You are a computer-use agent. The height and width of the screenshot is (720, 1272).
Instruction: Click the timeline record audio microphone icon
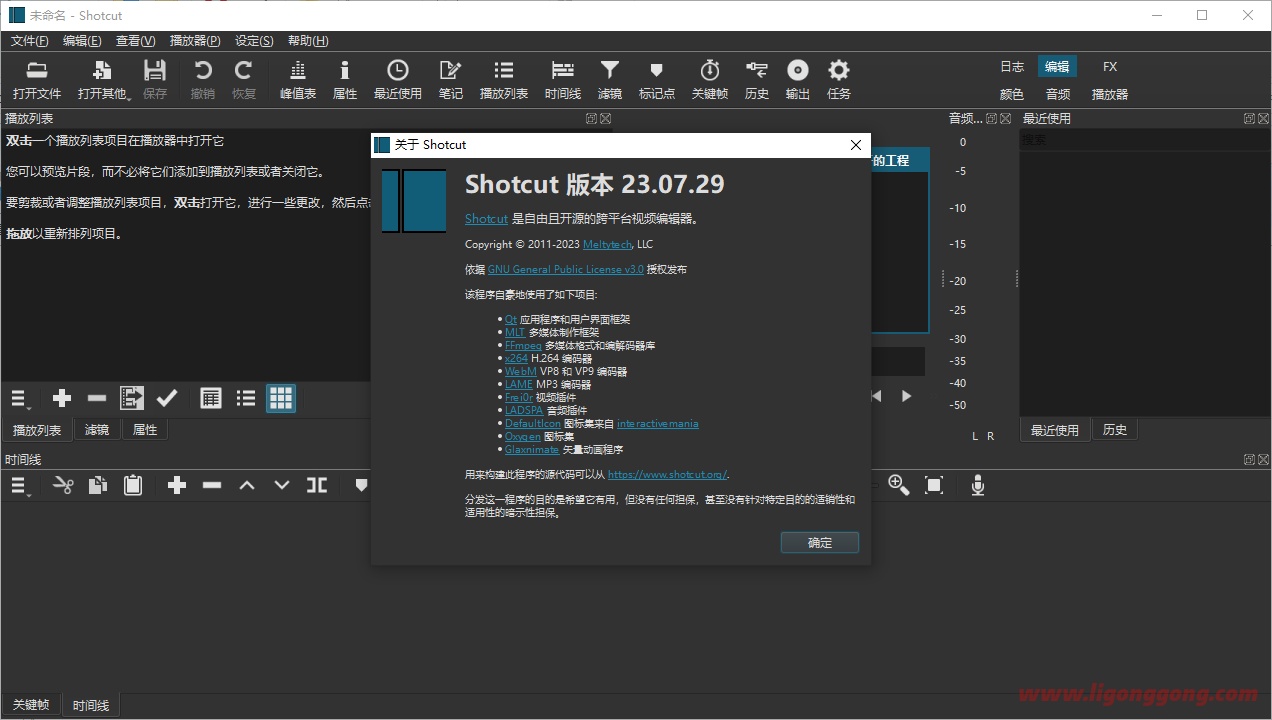pyautogui.click(x=977, y=486)
